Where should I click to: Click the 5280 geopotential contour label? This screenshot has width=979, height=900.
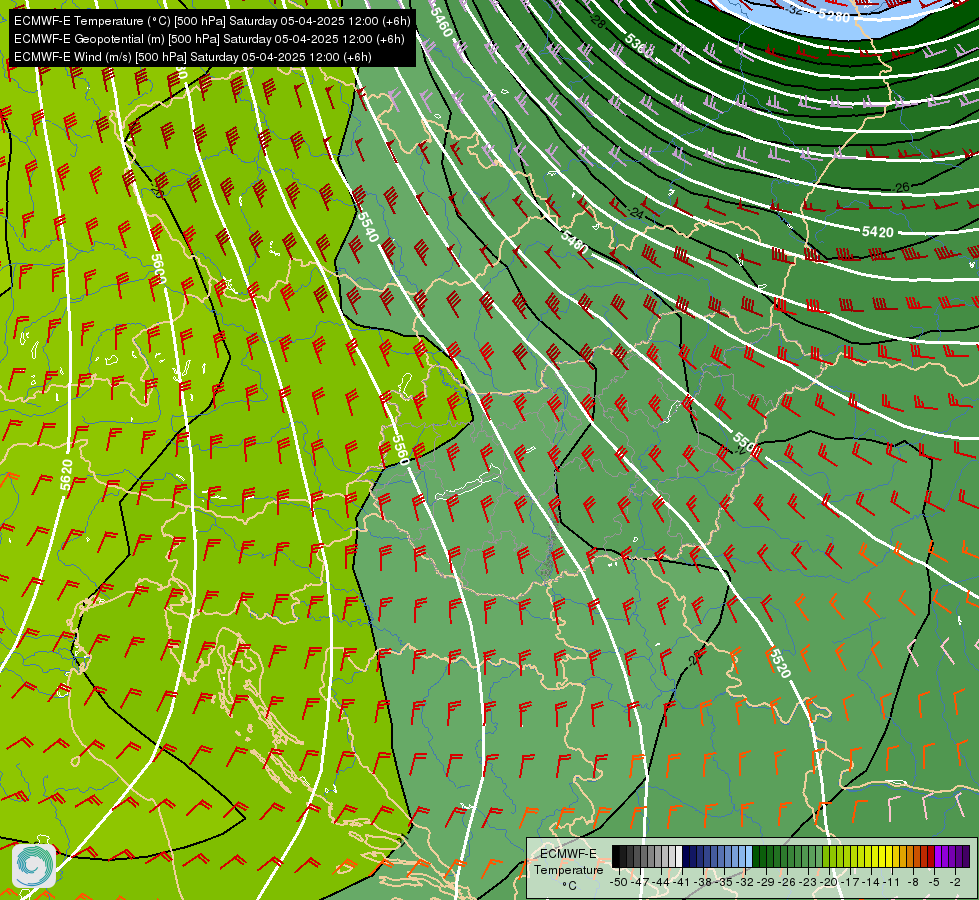[834, 16]
